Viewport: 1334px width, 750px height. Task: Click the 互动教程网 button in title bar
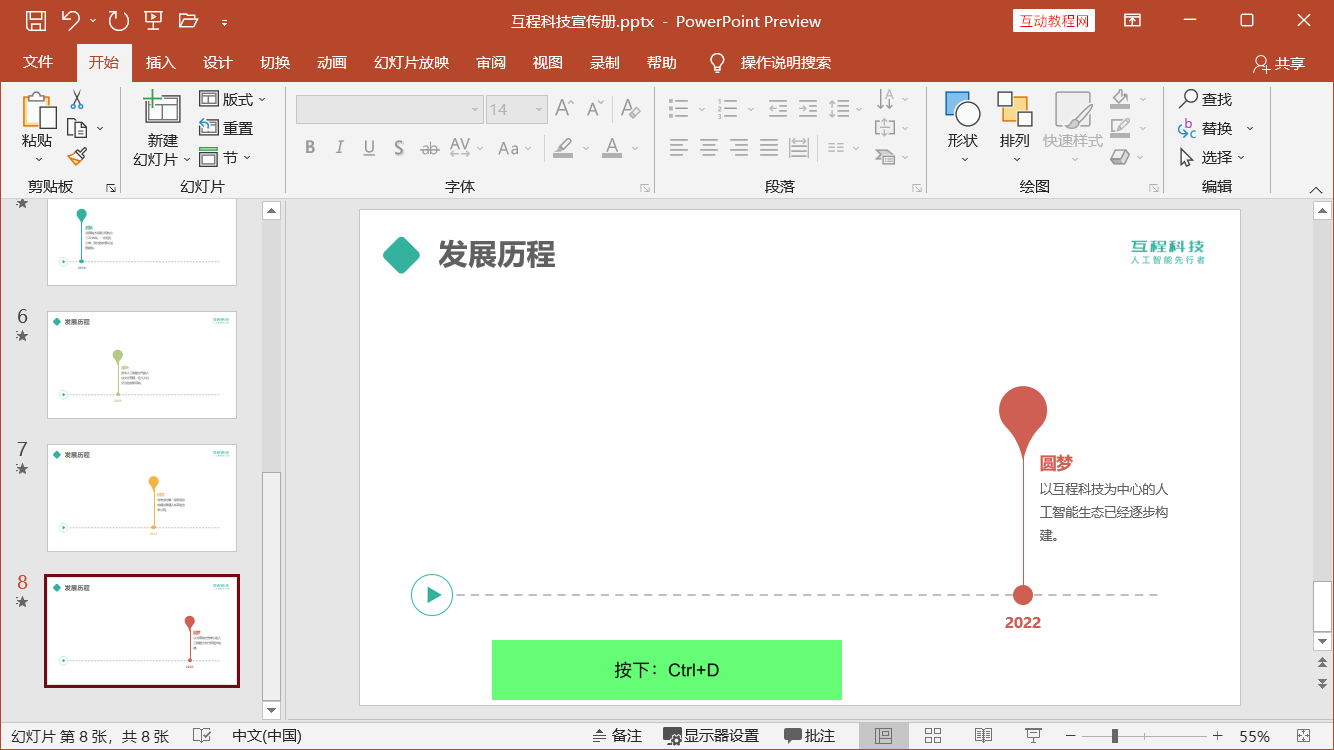point(1054,21)
